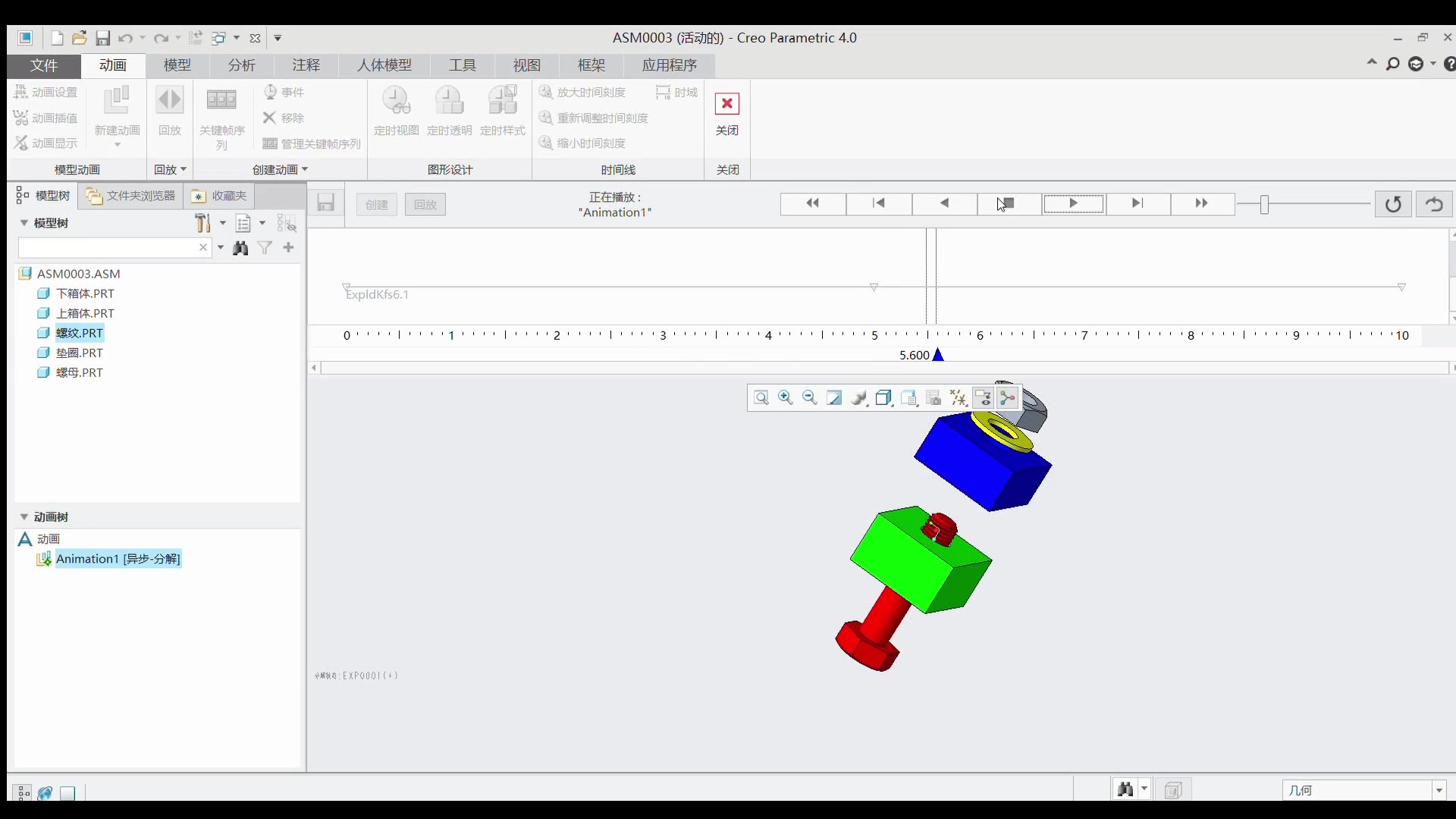This screenshot has width=1456, height=819.
Task: Select 螺母.PRT in the model tree
Action: point(79,373)
